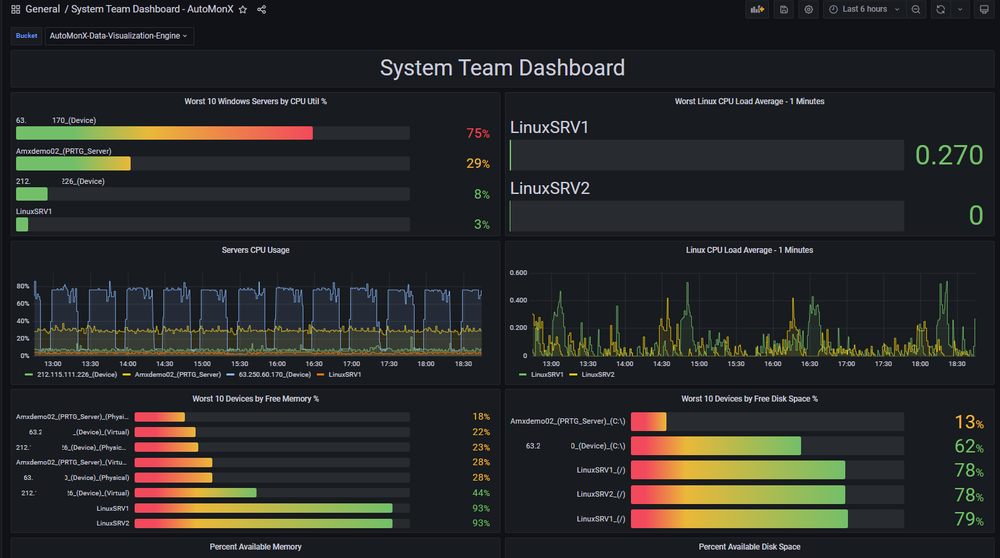This screenshot has width=1000, height=558.
Task: Click the 3% LinuxSRV1 CPU value
Action: pyautogui.click(x=482, y=224)
